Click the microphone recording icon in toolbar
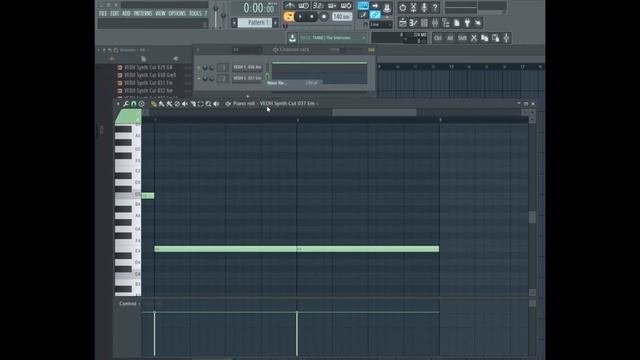Screen dimensions: 640x360 point(424,7)
